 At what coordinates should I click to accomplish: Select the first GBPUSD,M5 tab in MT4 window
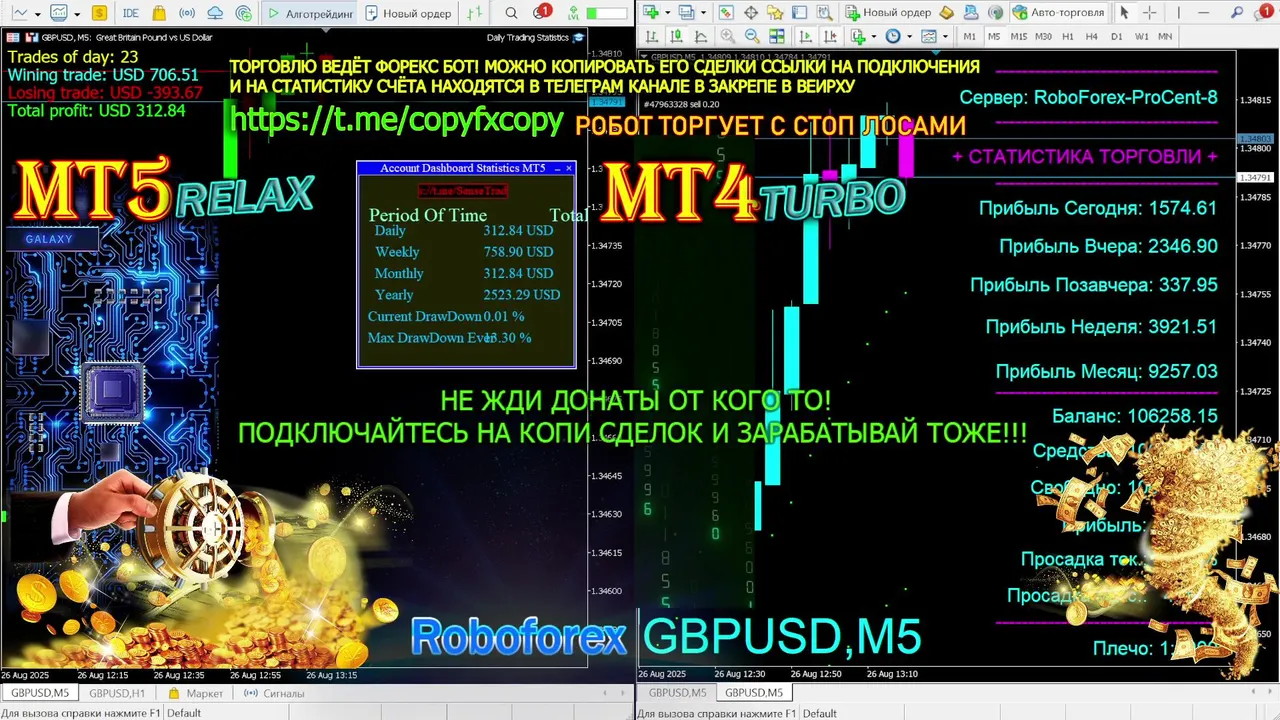tap(677, 693)
